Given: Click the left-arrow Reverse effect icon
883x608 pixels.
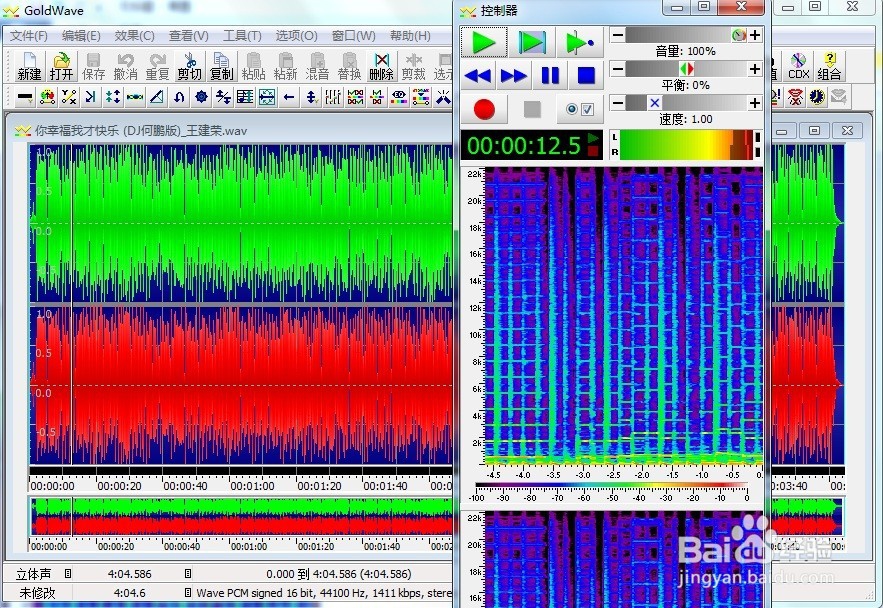Looking at the screenshot, I should [289, 97].
